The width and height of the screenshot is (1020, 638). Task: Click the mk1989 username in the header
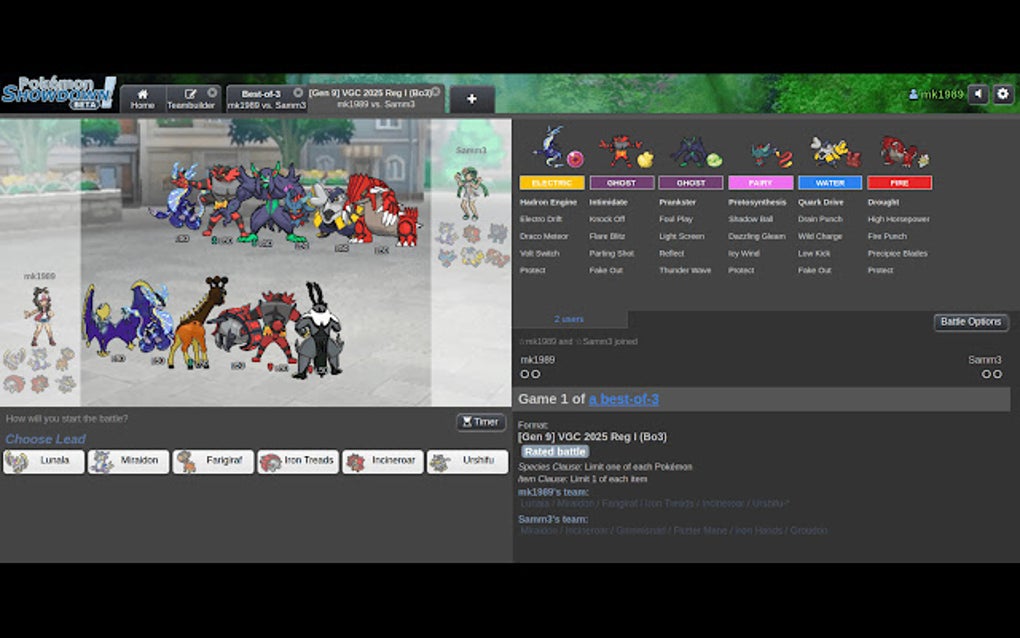pos(935,94)
